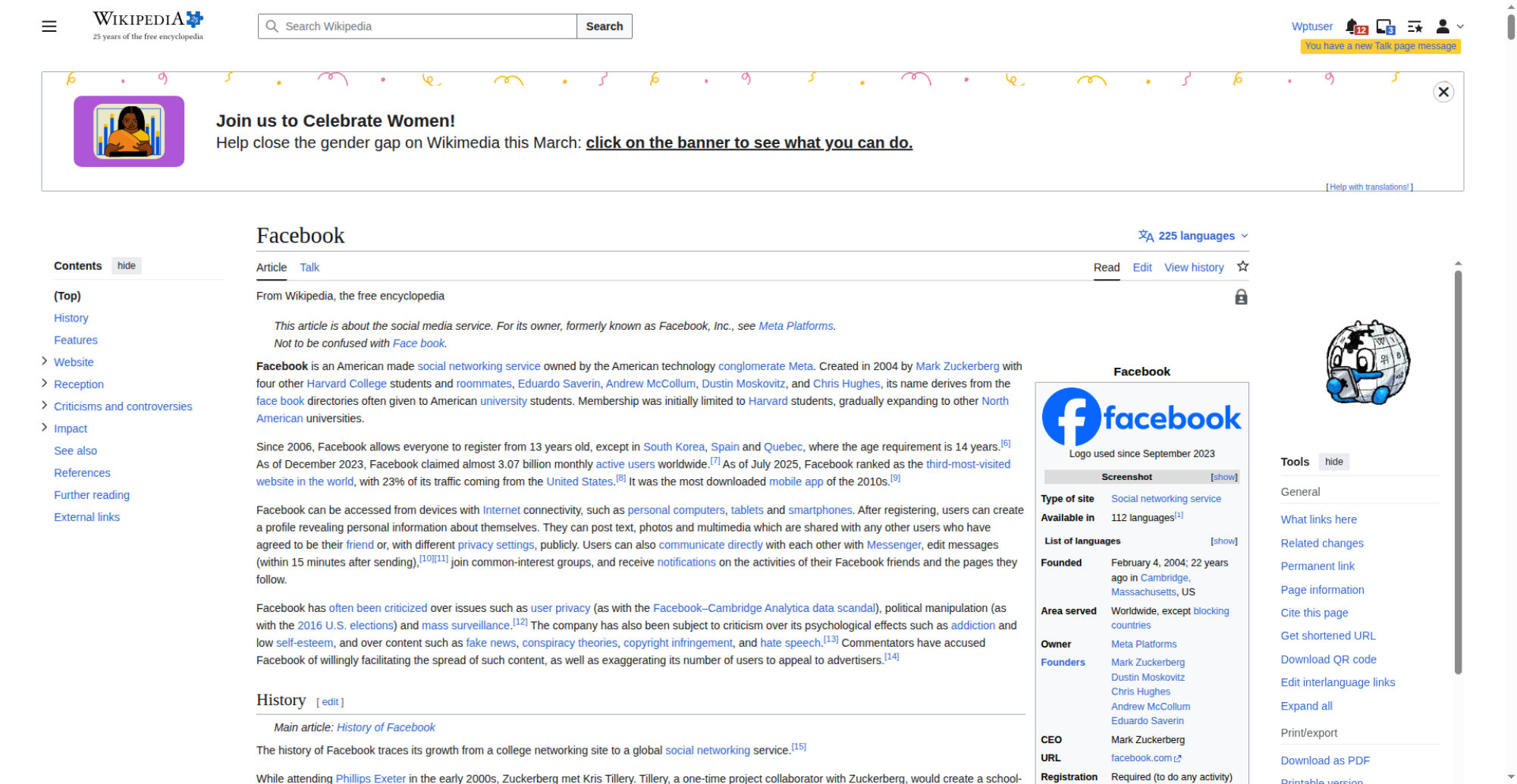Show the Screenshot section in infobox

(1223, 477)
